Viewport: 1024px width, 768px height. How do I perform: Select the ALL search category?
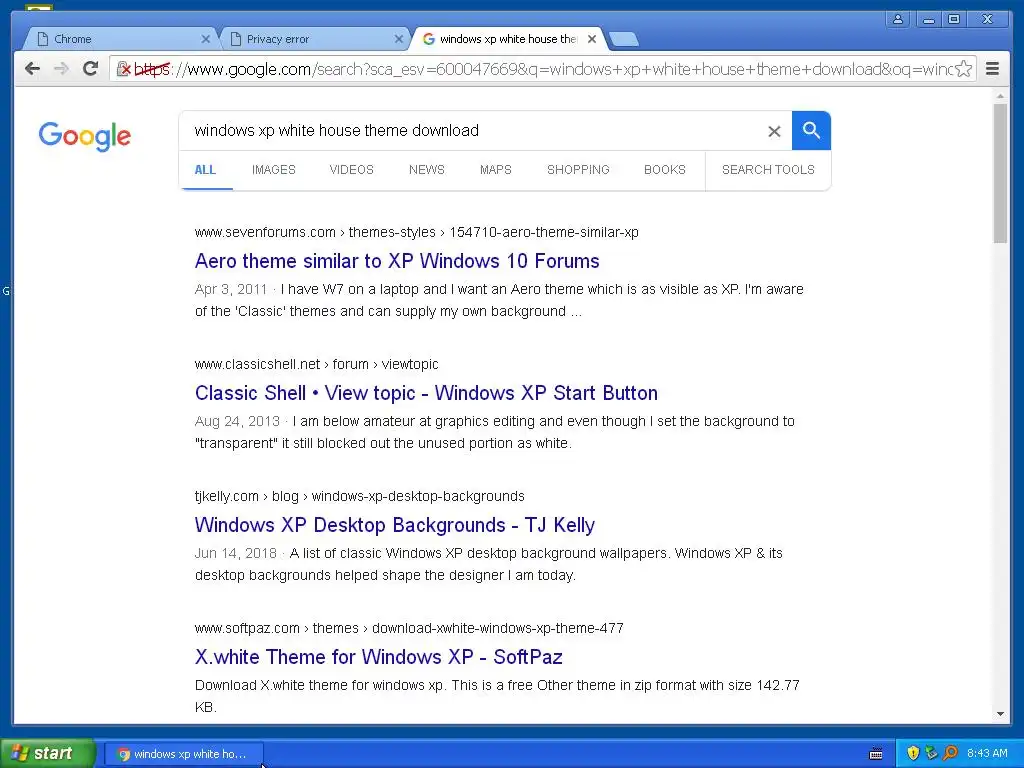[x=205, y=170]
